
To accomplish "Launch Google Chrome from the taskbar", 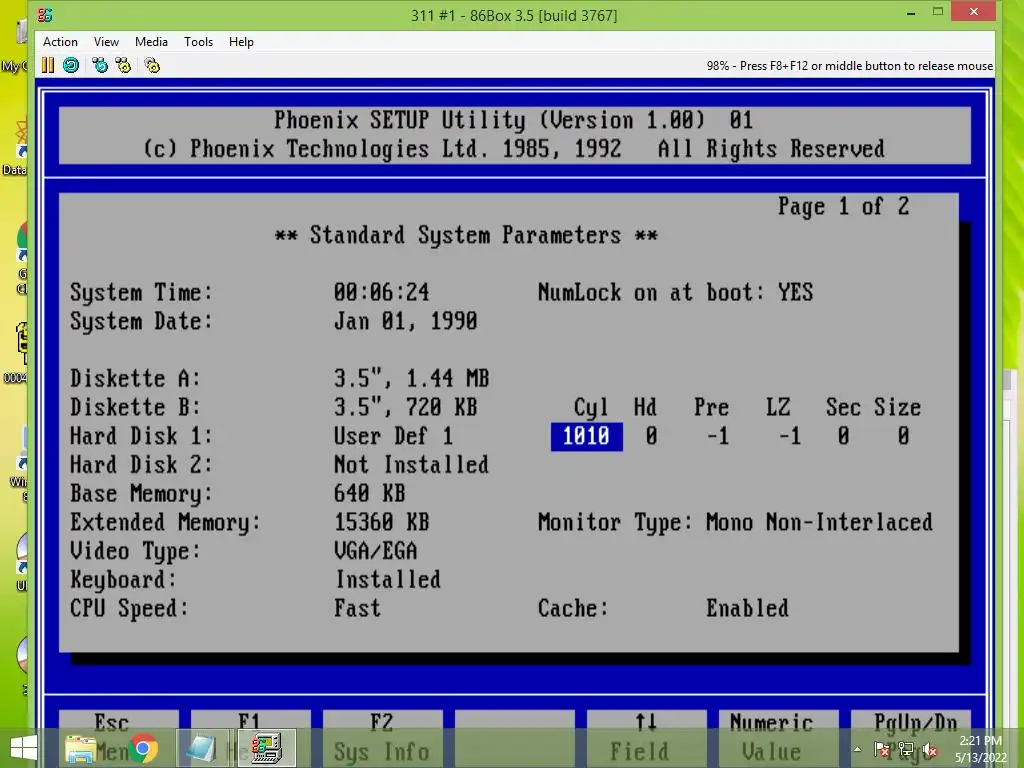I will [x=144, y=748].
